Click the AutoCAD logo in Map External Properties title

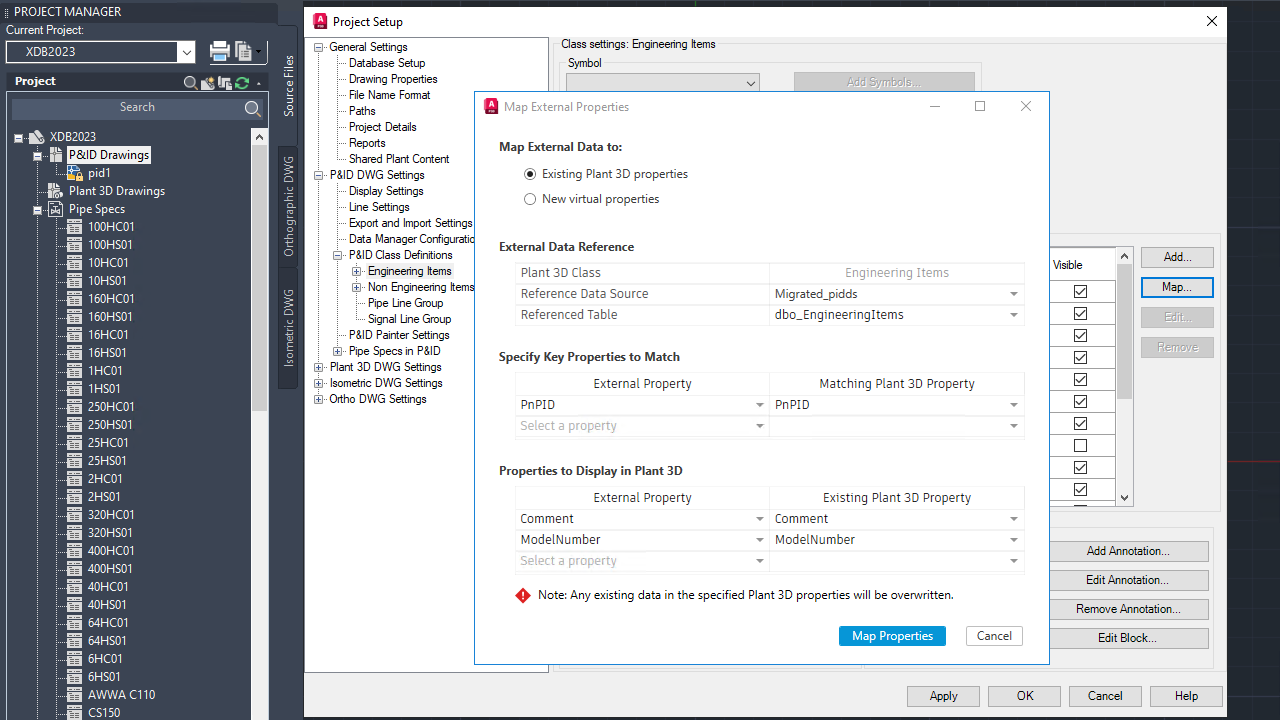491,107
